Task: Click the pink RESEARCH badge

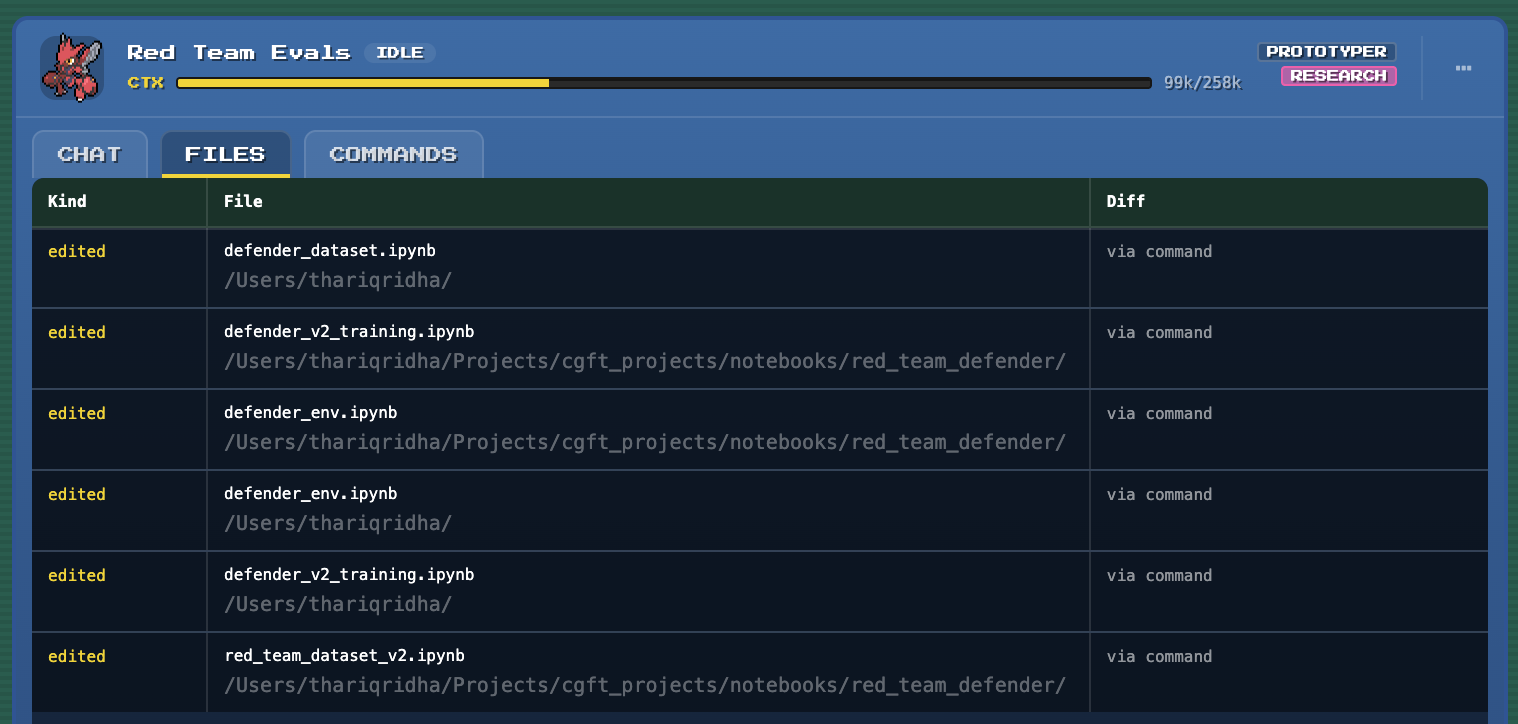Action: click(1338, 75)
